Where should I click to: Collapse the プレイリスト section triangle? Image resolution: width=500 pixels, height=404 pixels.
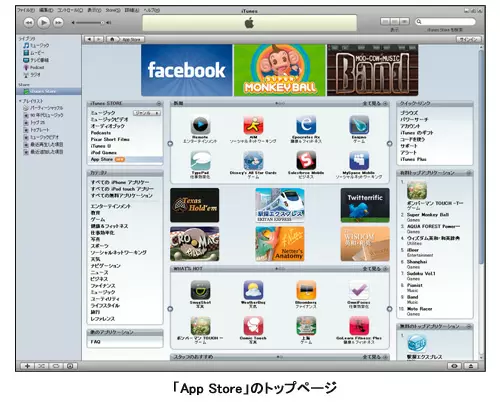coord(20,101)
